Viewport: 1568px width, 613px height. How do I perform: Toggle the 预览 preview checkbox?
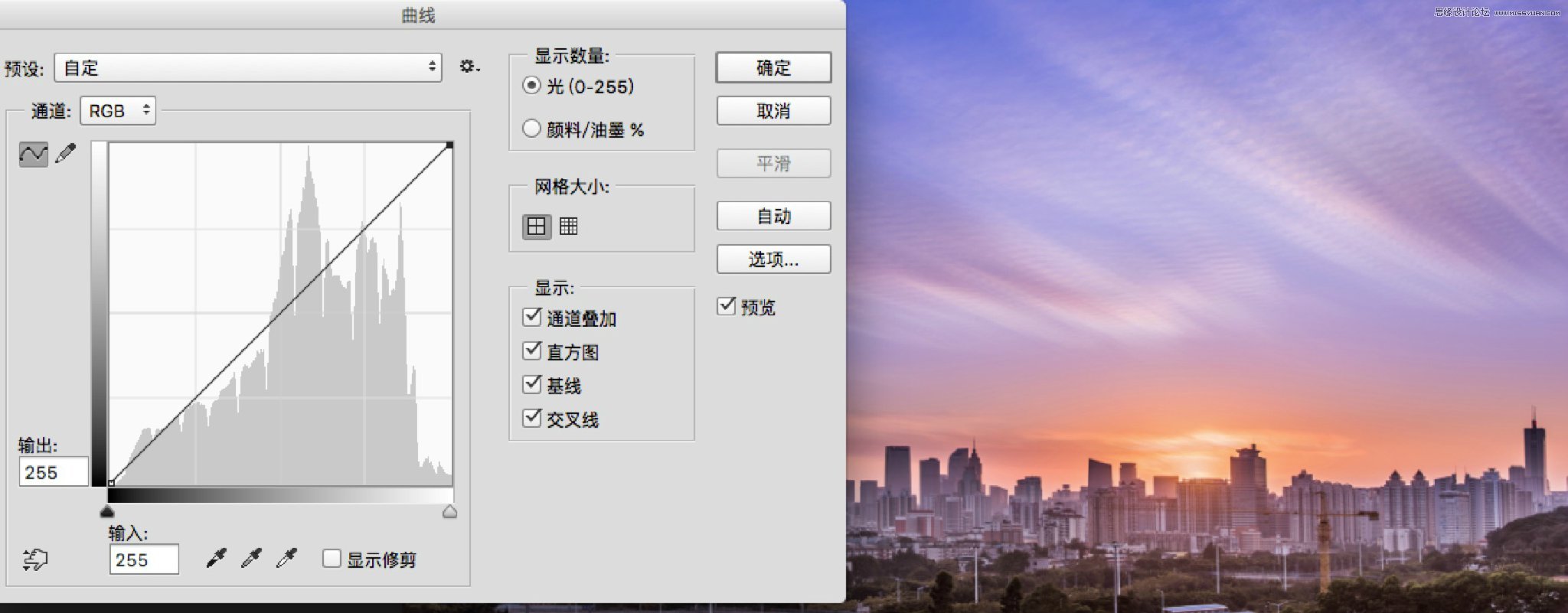[726, 306]
